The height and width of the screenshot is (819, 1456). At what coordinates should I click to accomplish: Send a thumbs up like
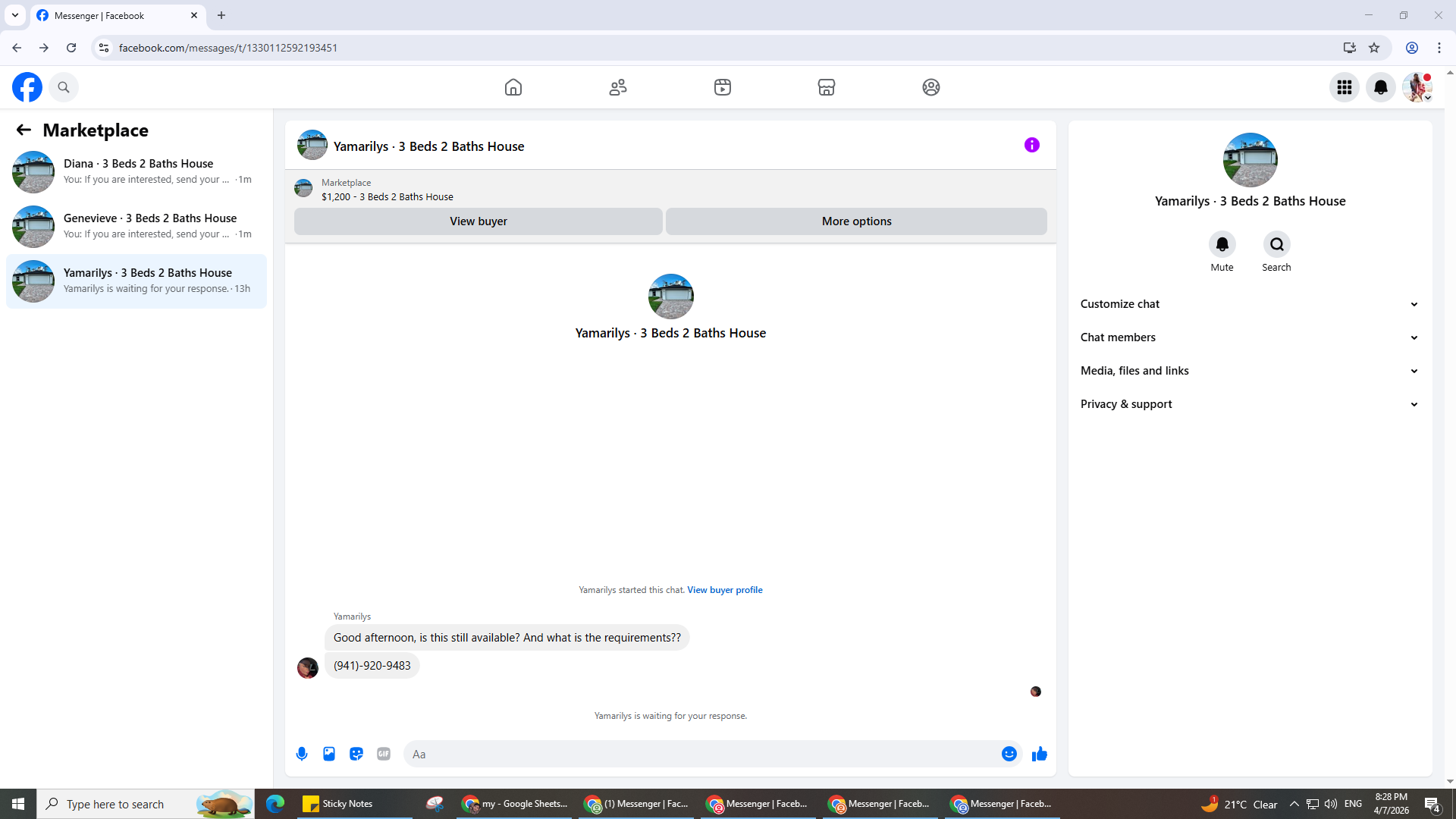pos(1040,754)
